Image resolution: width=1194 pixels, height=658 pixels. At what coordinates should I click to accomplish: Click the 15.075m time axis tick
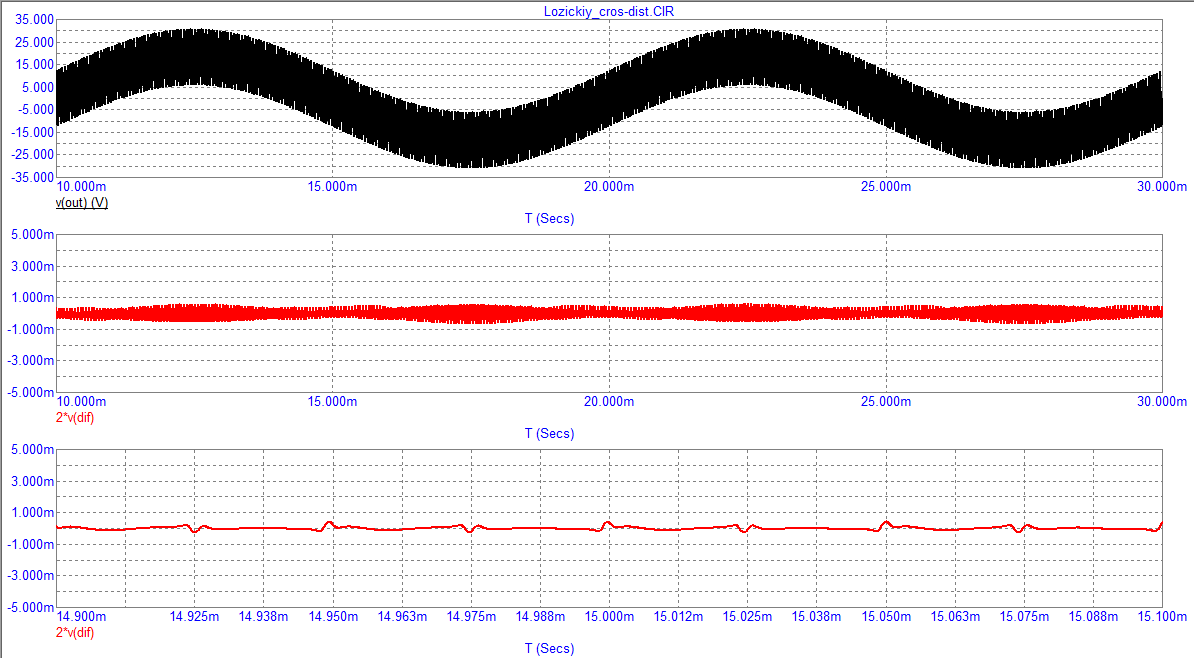(1024, 616)
